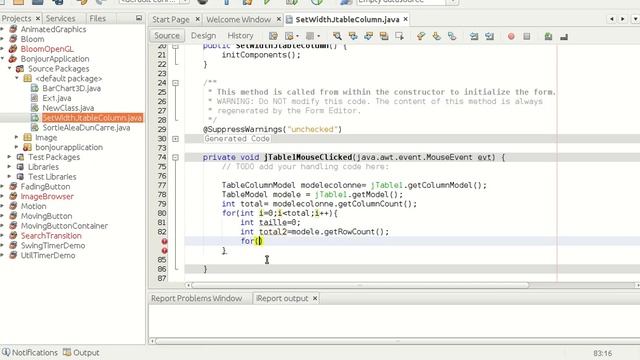Image resolution: width=640 pixels, height=360 pixels.
Task: Switch to Source view
Action: click(167, 36)
